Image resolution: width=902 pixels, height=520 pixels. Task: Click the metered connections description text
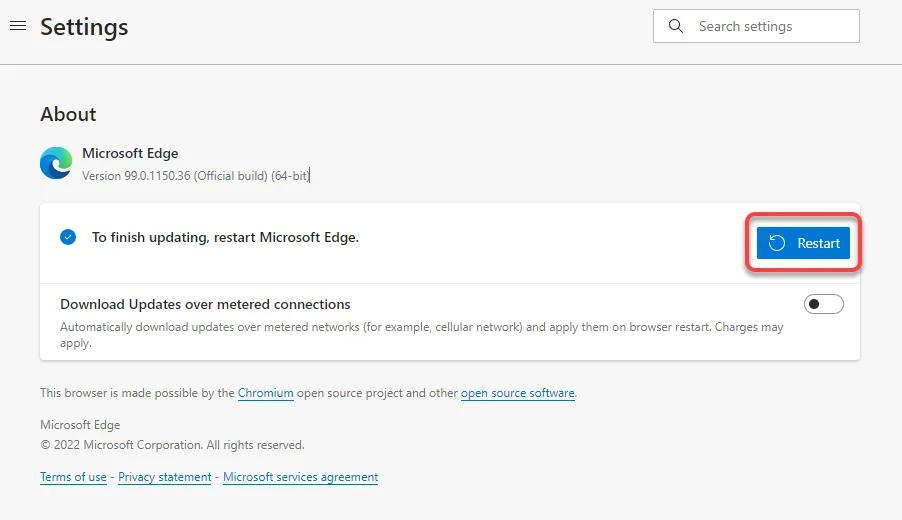point(422,335)
